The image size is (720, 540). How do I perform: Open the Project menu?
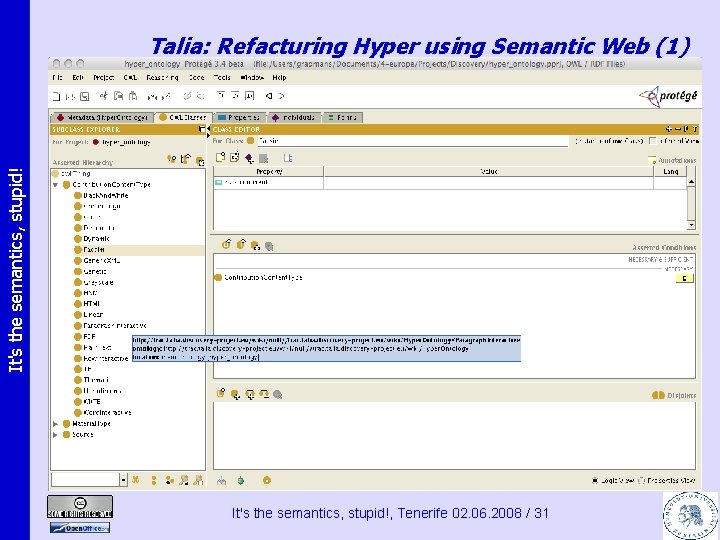click(104, 78)
